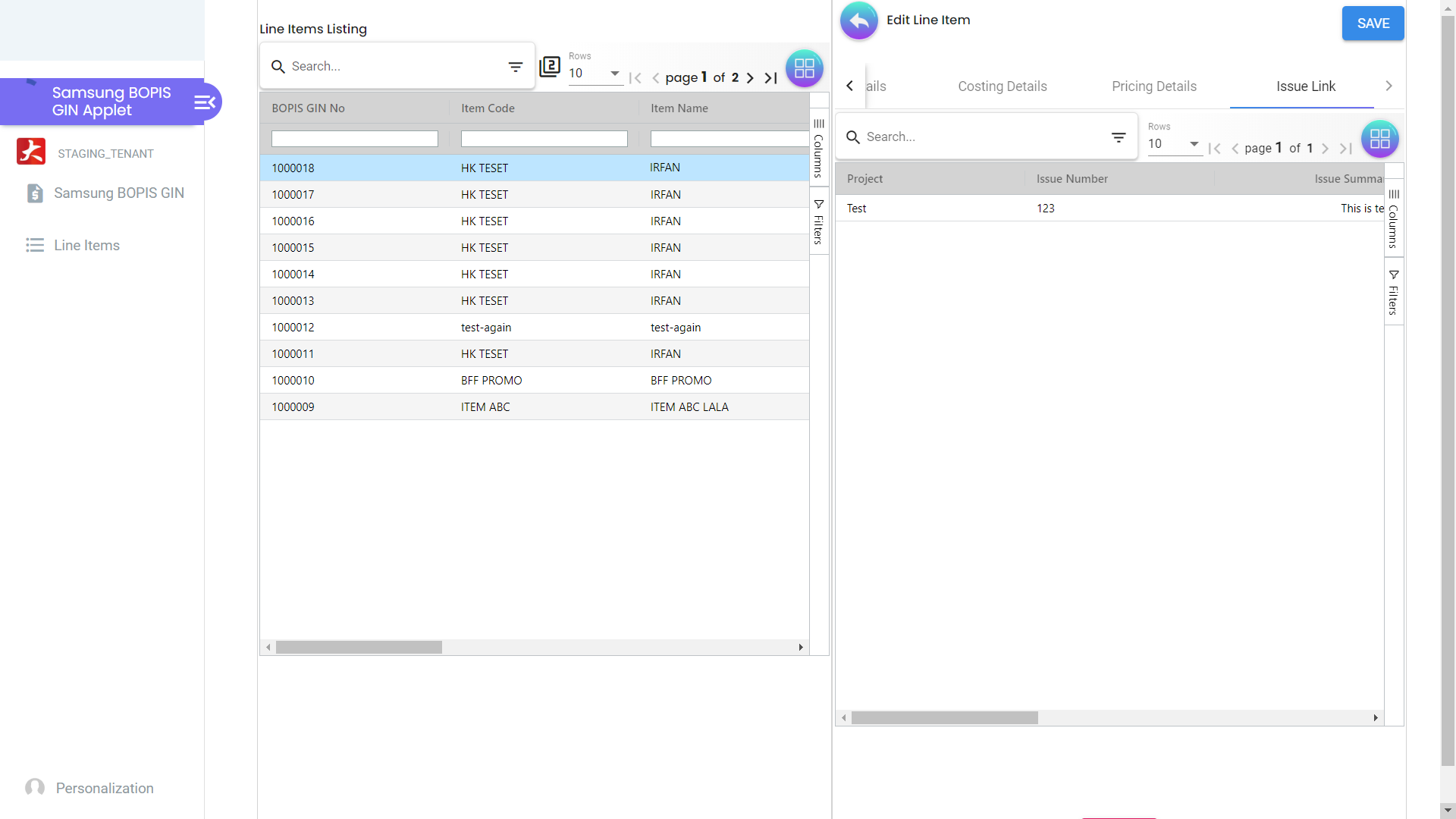
Task: Click the BOPIS GIN No column filter field
Action: [355, 139]
